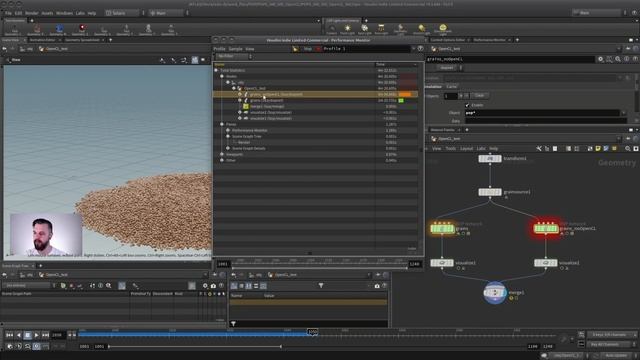
Task: Toggle the Enable checkbox
Action: 467,105
